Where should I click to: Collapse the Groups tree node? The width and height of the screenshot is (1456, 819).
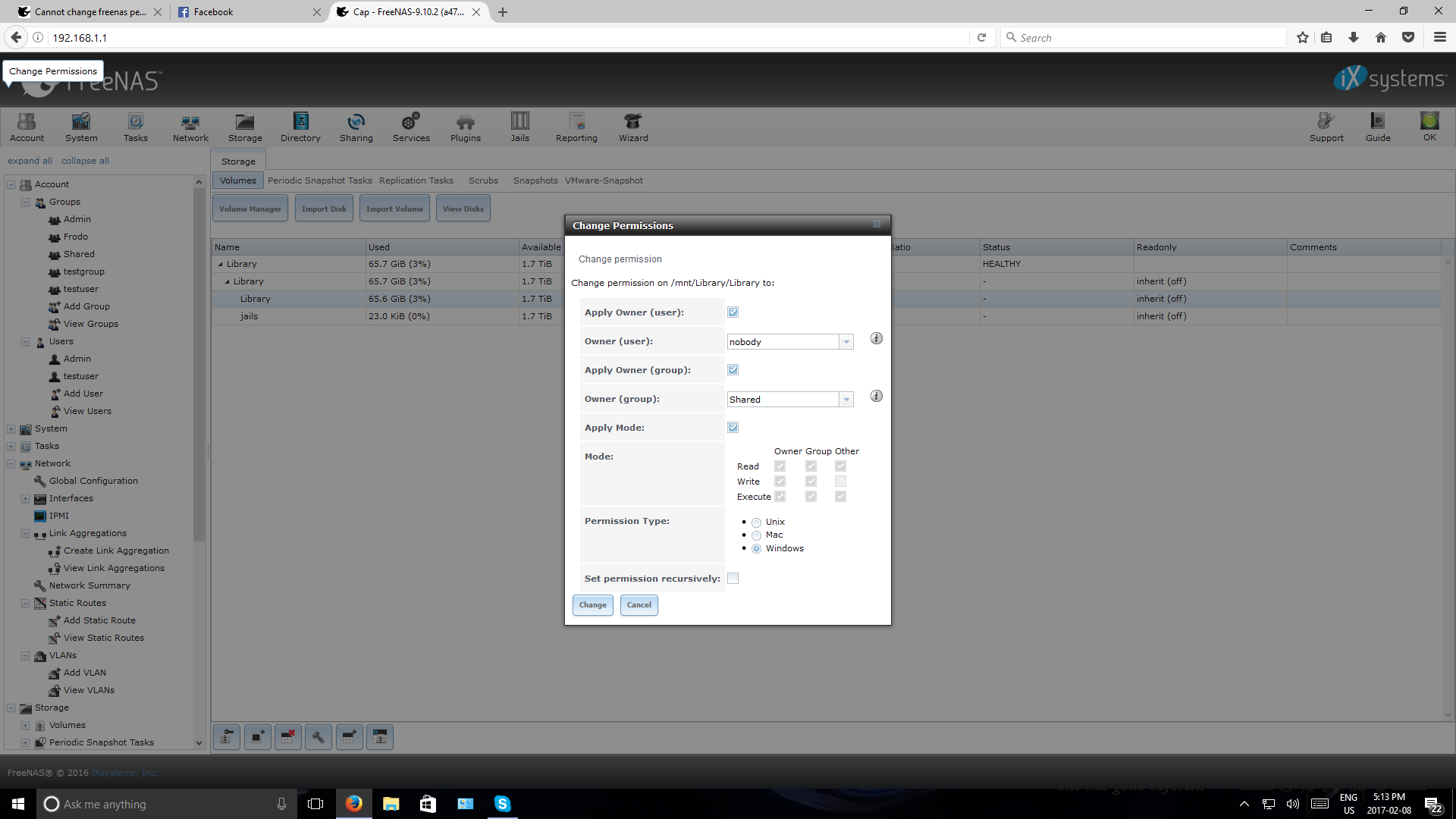pyautogui.click(x=26, y=202)
